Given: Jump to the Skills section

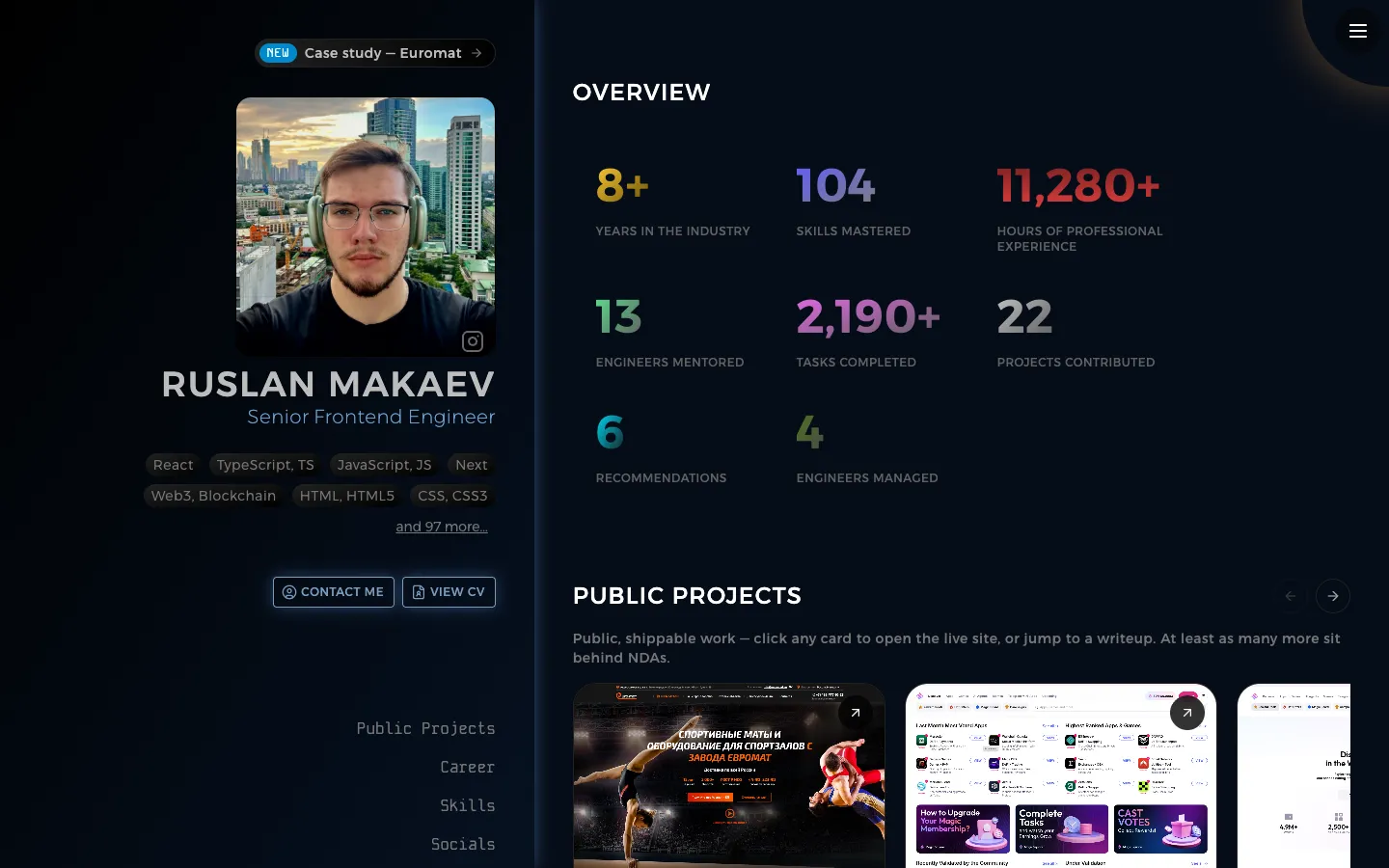Looking at the screenshot, I should coord(468,806).
